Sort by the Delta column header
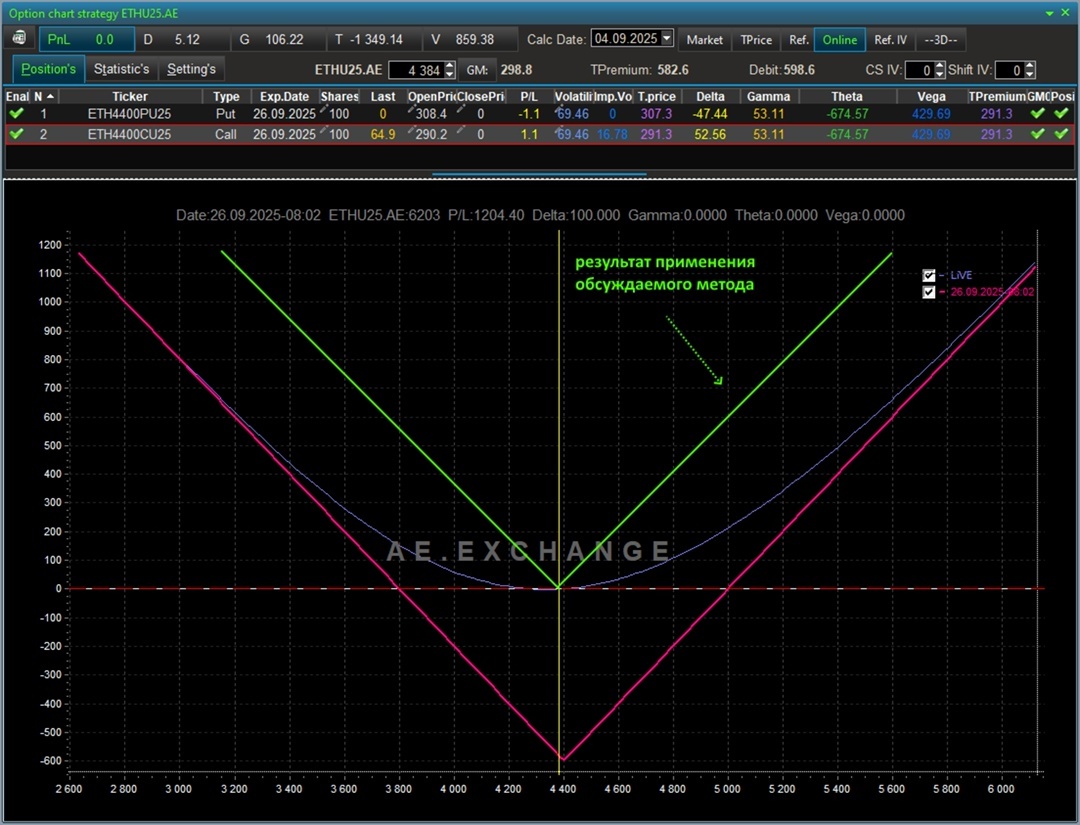Viewport: 1080px width, 825px height. (710, 96)
